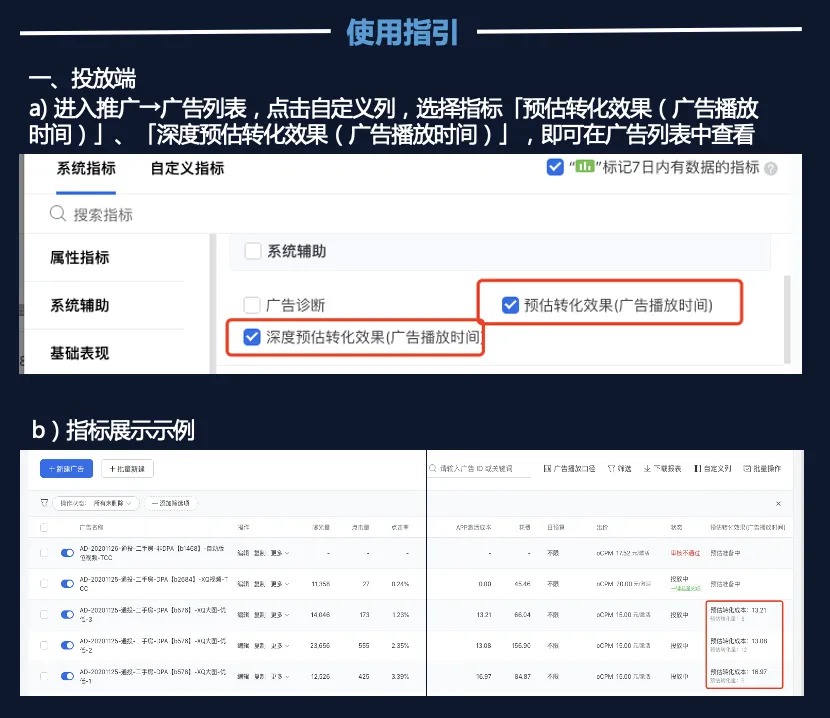
Task: Open the 筛选 filter tool
Action: (619, 469)
